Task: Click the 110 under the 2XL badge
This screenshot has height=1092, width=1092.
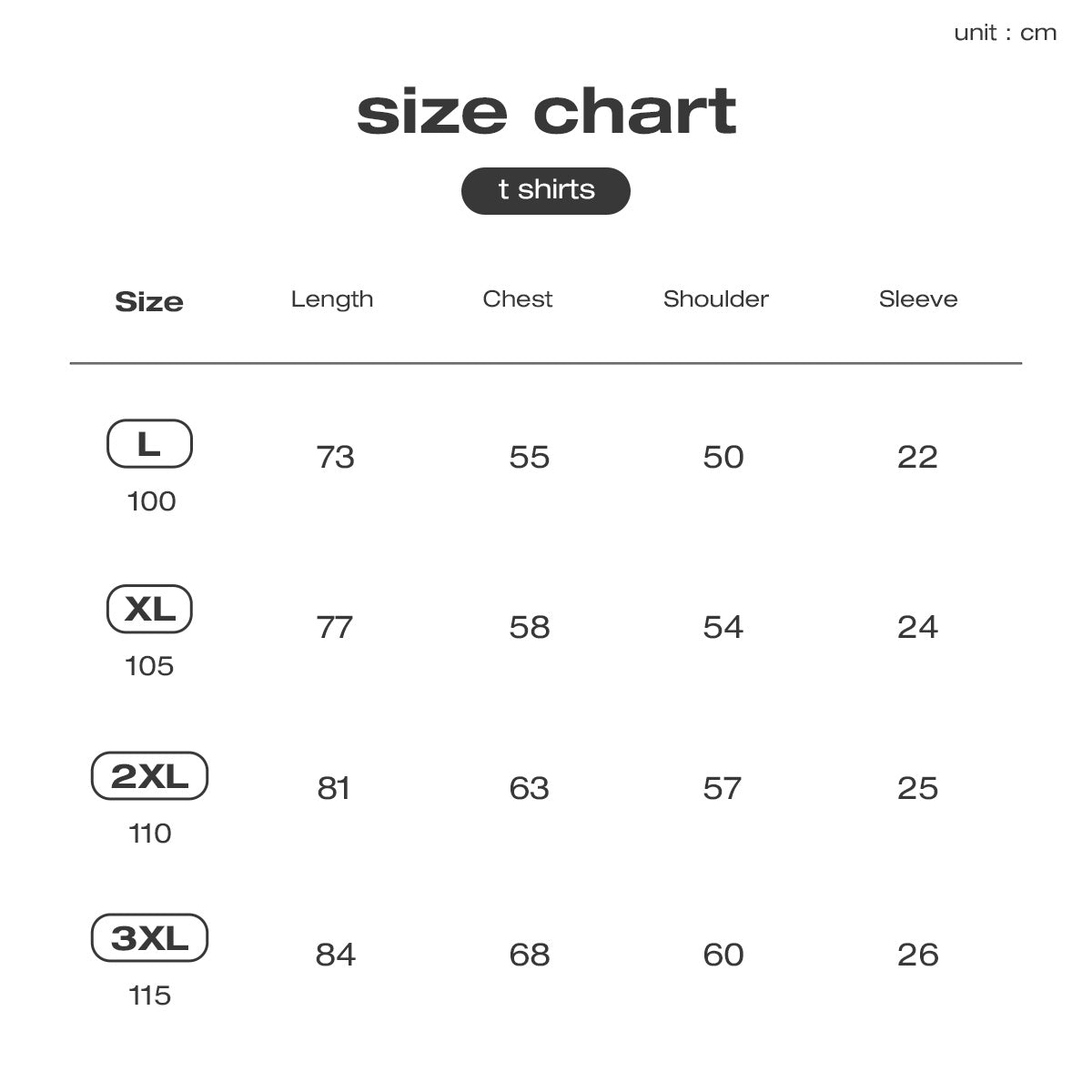Action: click(x=150, y=834)
